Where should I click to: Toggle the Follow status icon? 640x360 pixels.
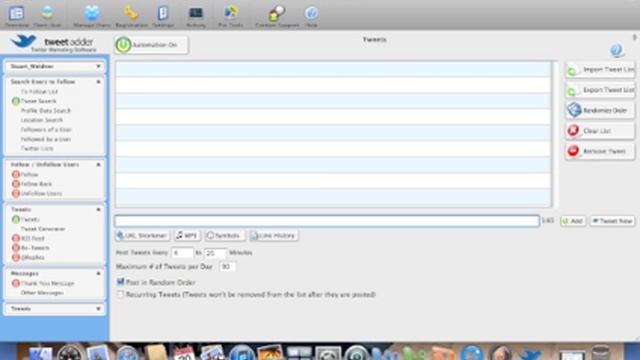[16, 174]
